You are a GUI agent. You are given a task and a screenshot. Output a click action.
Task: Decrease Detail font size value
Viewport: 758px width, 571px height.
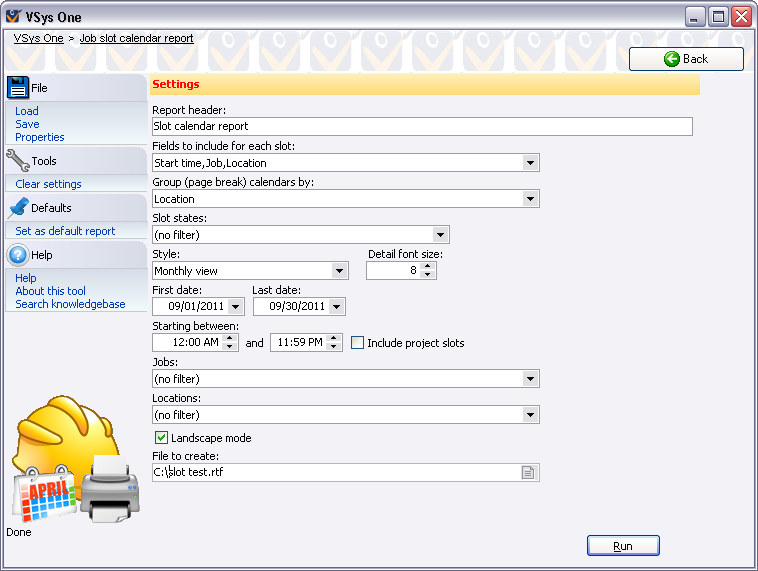(427, 275)
